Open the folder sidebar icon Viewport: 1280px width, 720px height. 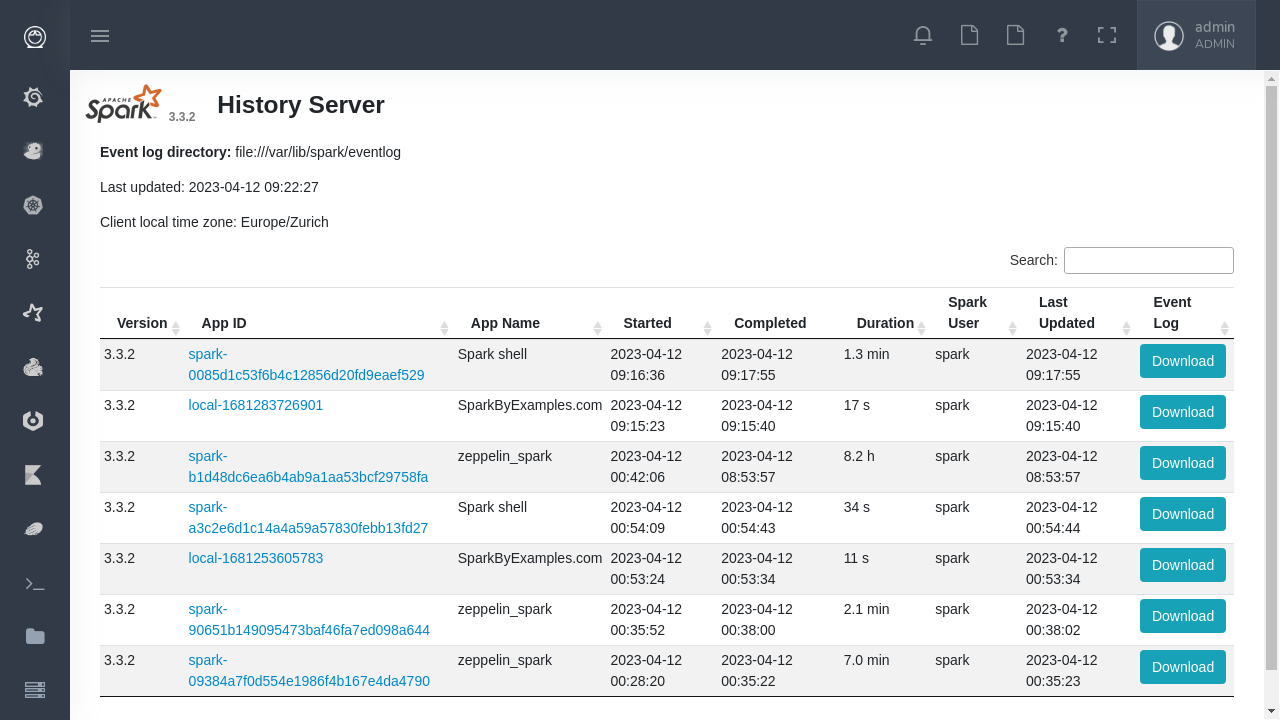click(35, 636)
